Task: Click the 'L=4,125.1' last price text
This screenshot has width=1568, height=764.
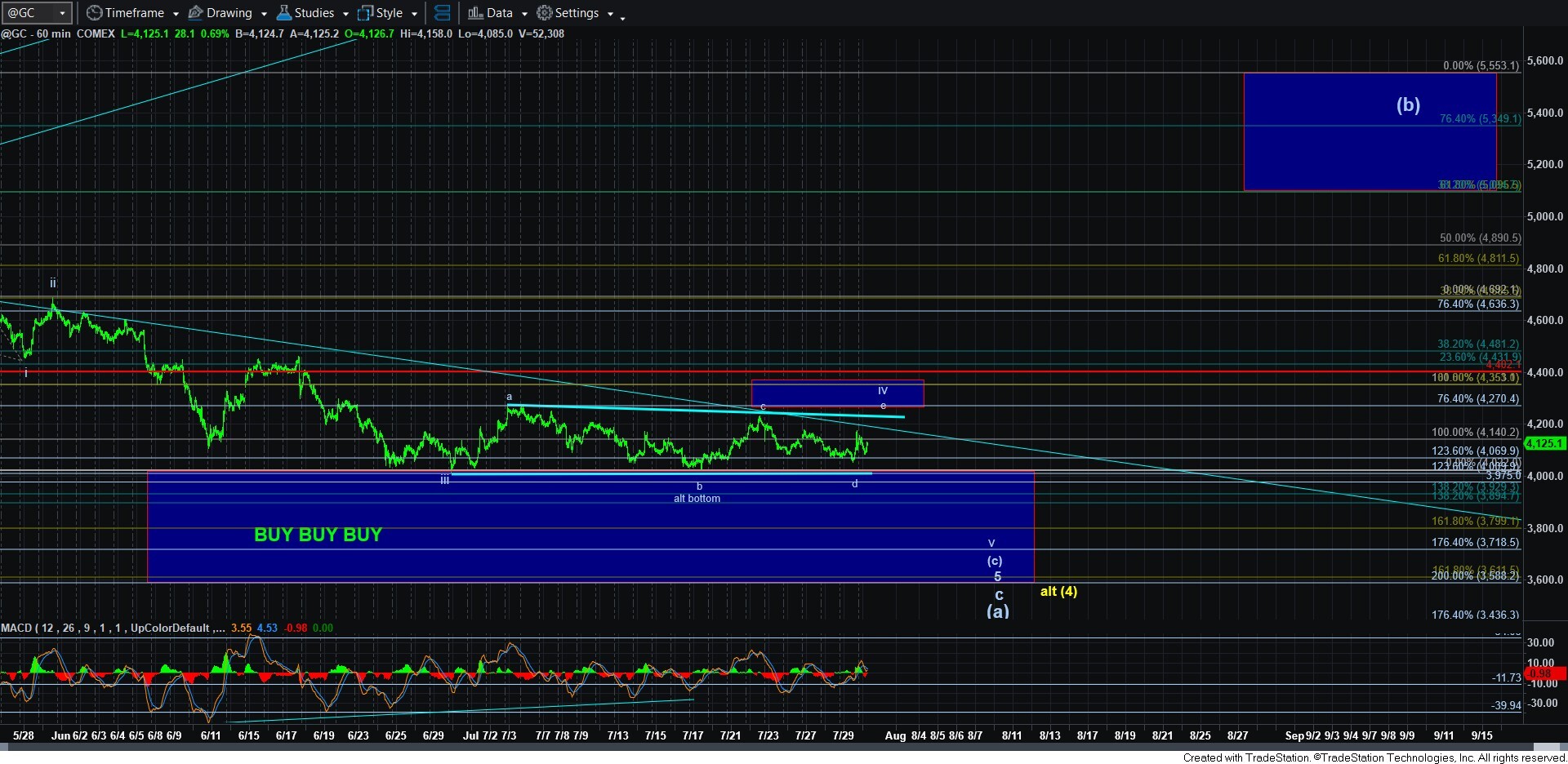Action: (x=145, y=33)
